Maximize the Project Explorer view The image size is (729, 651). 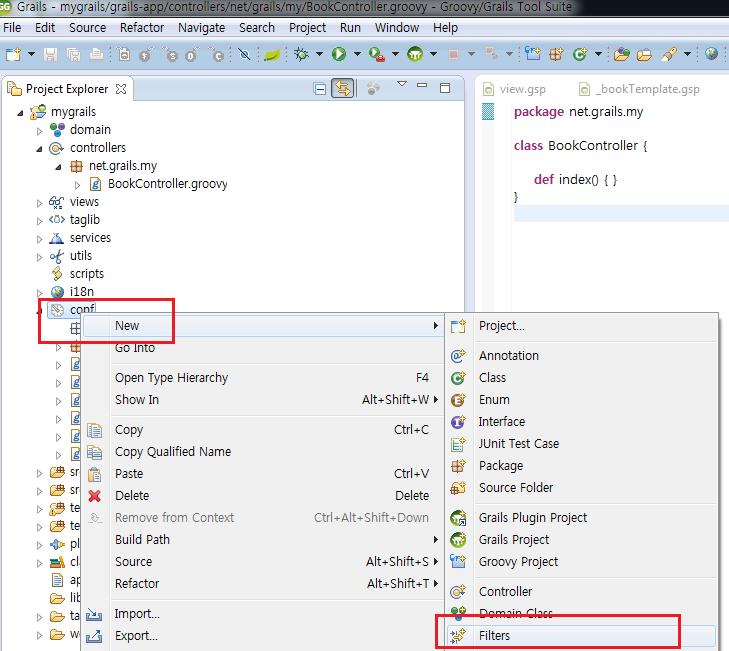tap(445, 88)
